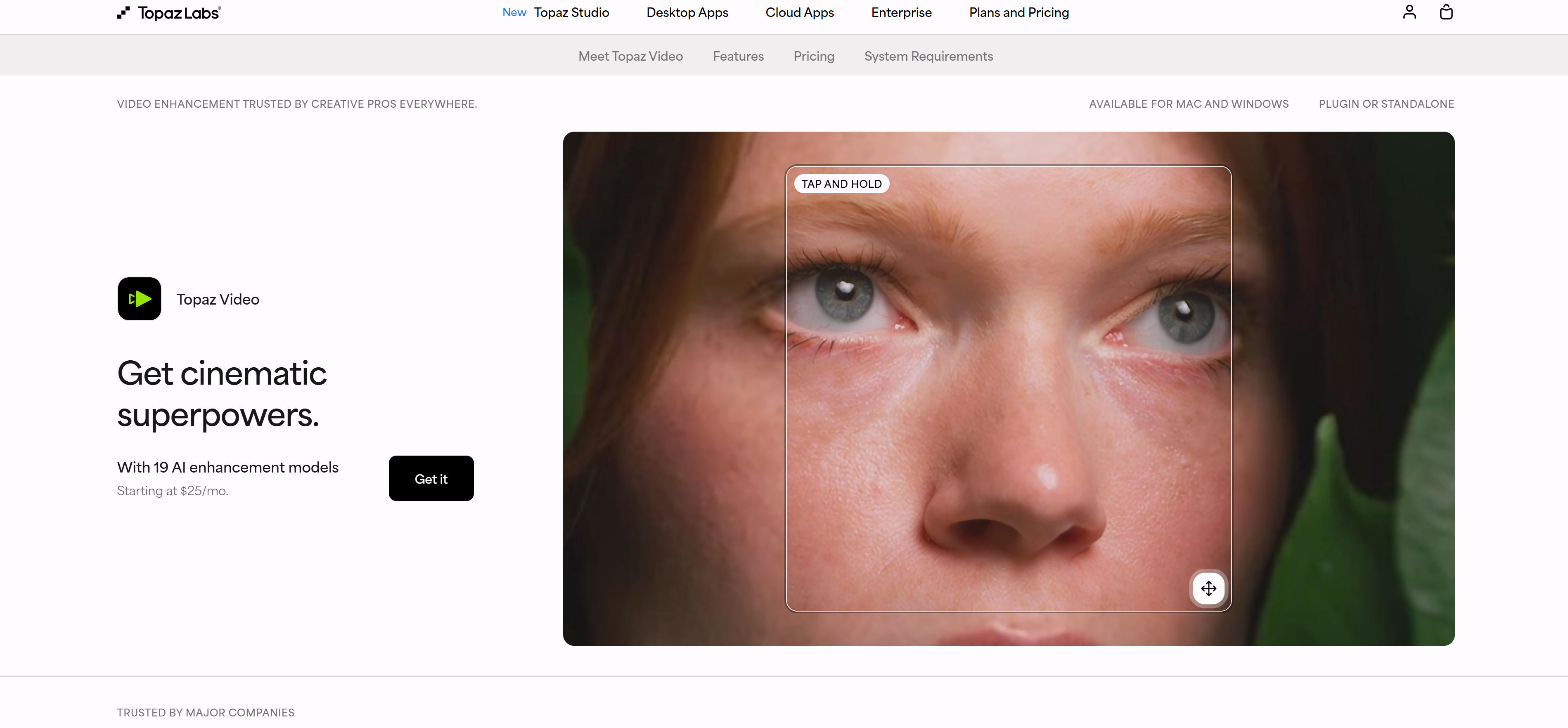1568x728 pixels.
Task: Jump to the Pricing section
Action: [x=813, y=56]
